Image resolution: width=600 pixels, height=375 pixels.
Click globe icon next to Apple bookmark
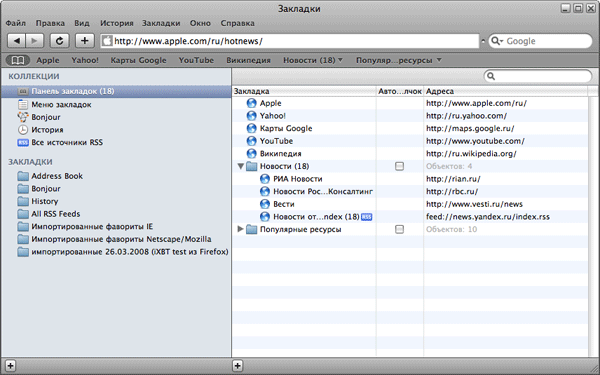(251, 103)
